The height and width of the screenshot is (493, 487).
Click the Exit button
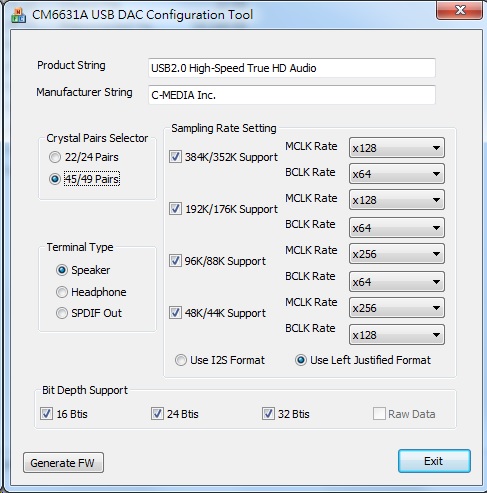coord(434,461)
